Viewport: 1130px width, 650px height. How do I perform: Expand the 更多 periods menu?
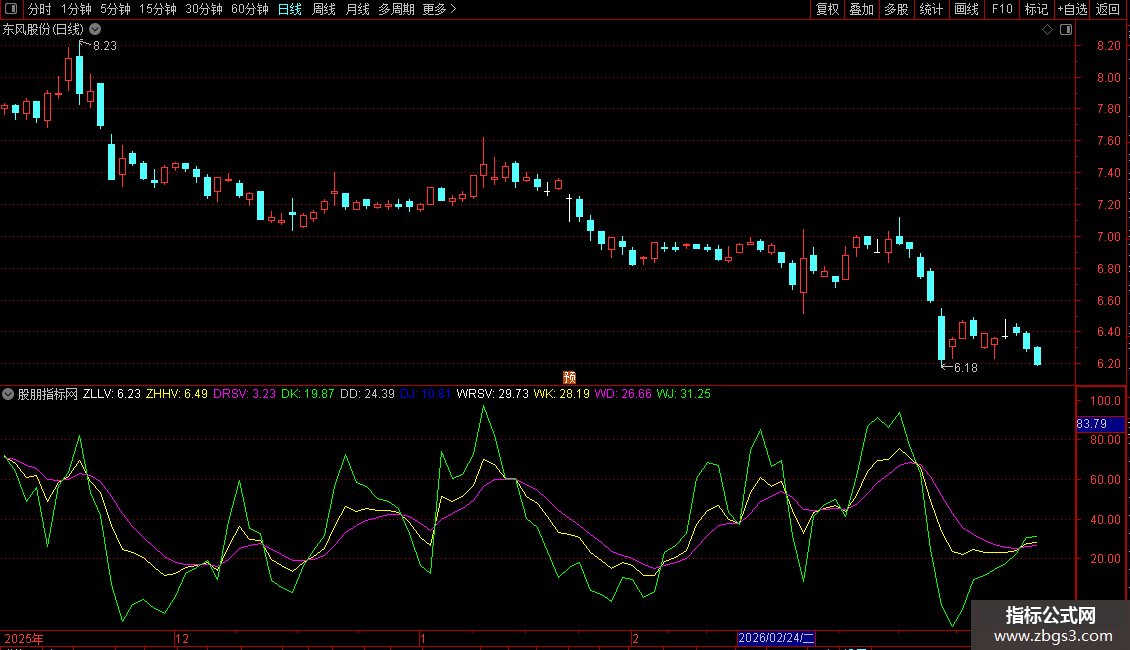tap(439, 9)
